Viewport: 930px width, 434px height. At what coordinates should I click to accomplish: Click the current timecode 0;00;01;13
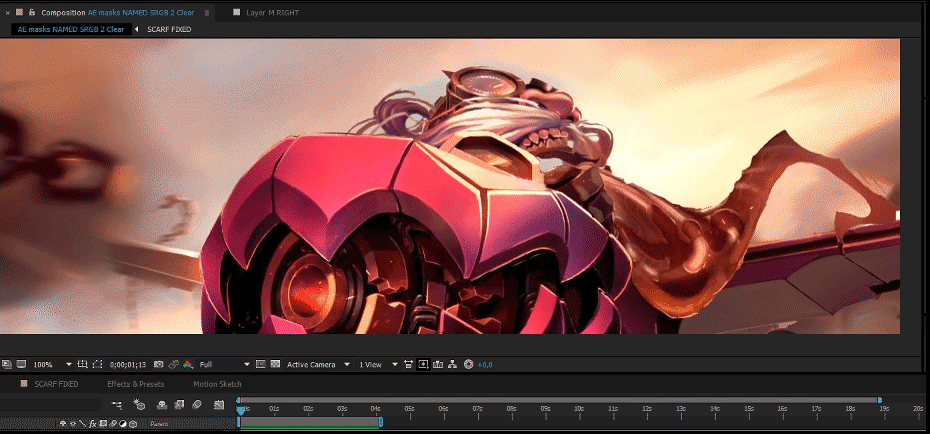coord(129,364)
